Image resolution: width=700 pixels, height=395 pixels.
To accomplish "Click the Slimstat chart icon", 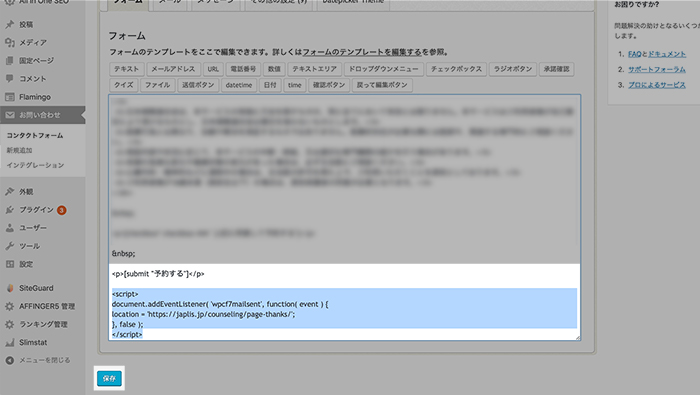I will (10, 342).
